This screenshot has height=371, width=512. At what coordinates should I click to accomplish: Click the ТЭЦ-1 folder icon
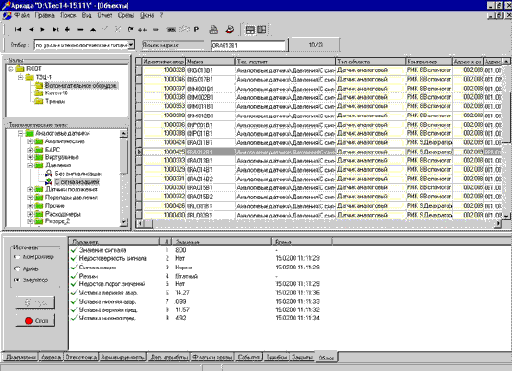pyautogui.click(x=30, y=77)
